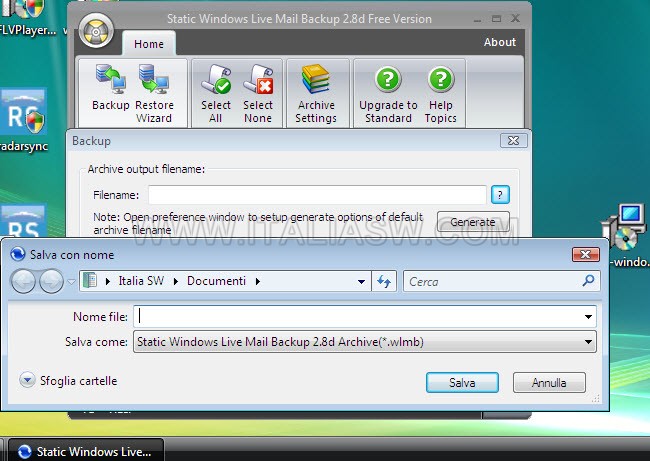Click the forward navigation arrow in save dialog

pyautogui.click(x=51, y=281)
